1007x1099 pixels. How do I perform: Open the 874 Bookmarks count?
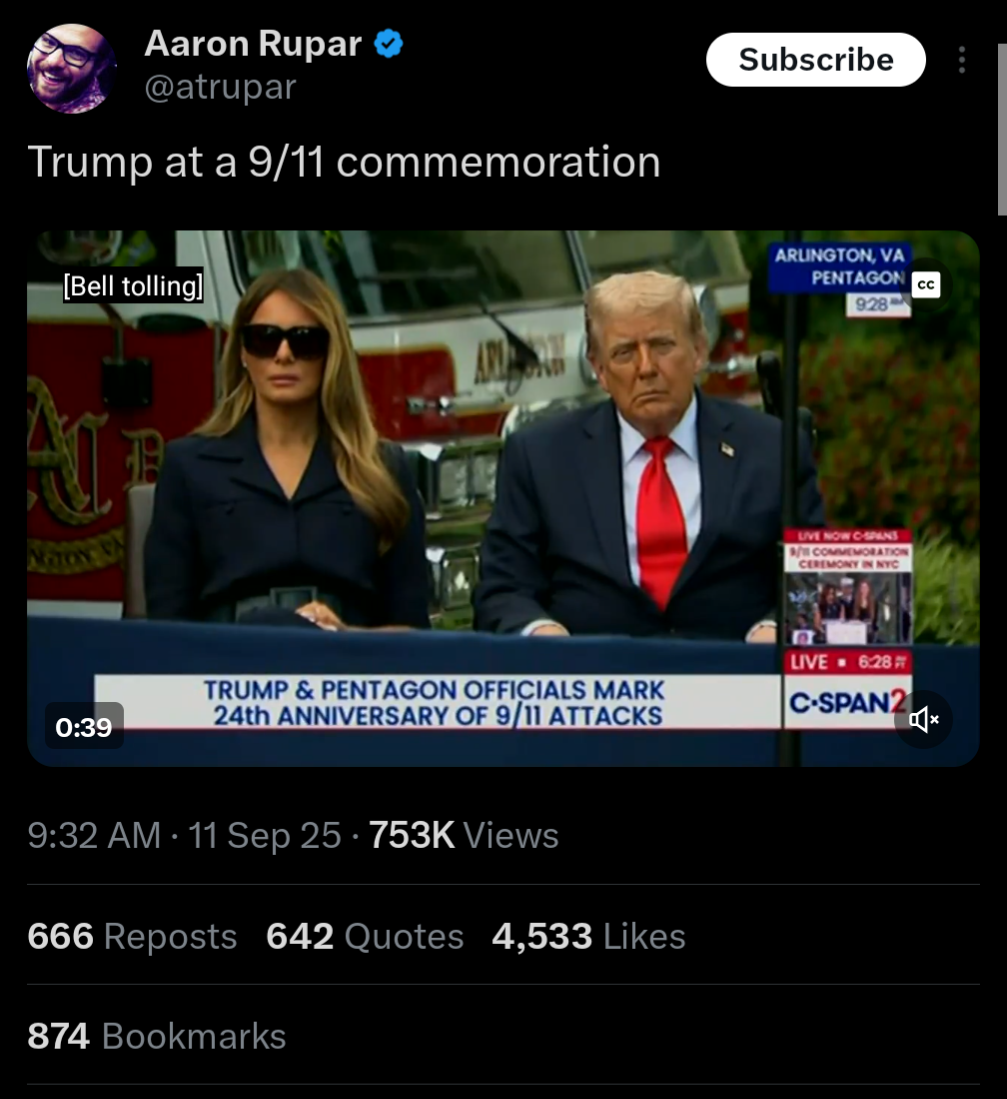pos(156,1036)
